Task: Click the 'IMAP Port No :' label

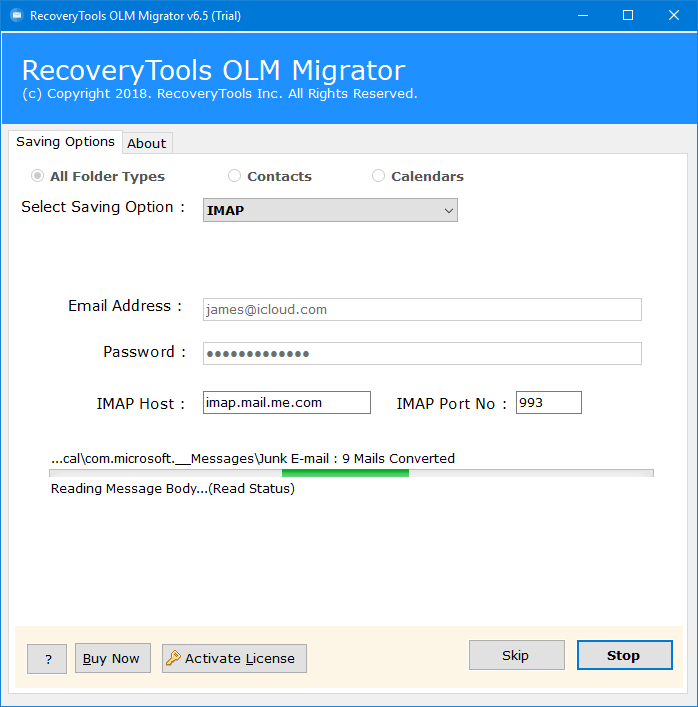Action: click(451, 404)
